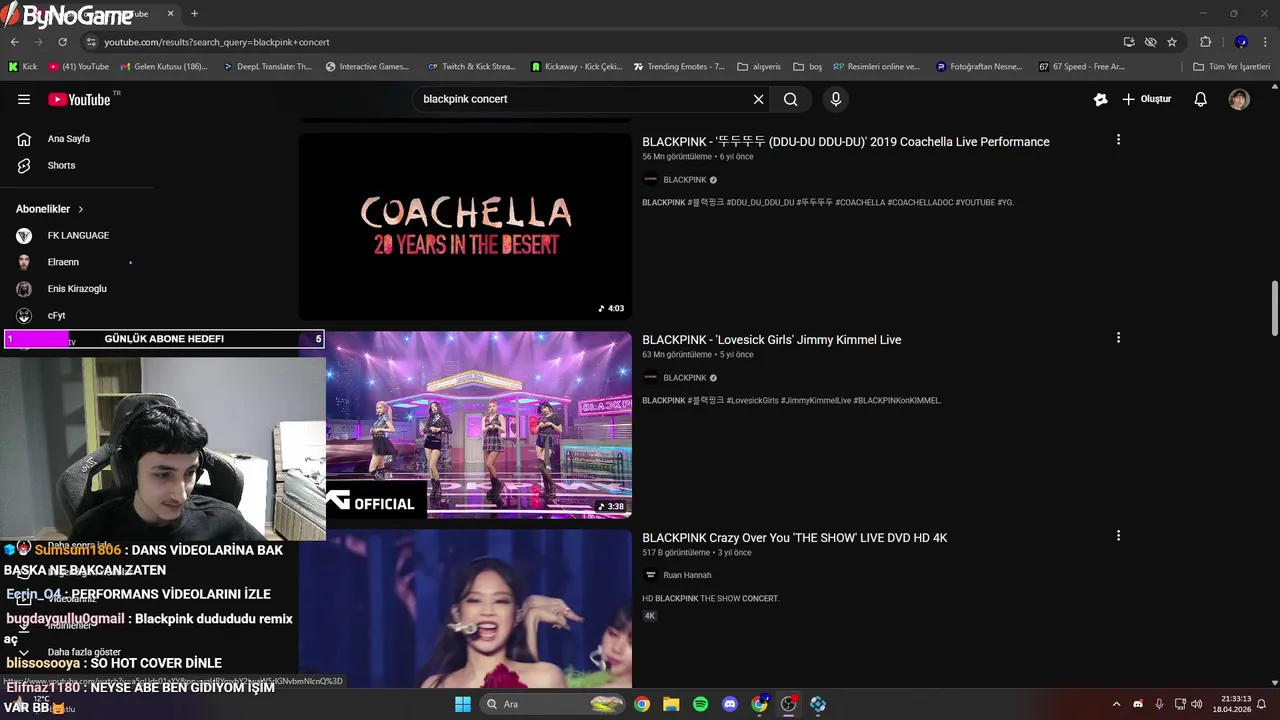Expand the Abonelikler section chevron
Screen dimensions: 1280x720
[81, 209]
